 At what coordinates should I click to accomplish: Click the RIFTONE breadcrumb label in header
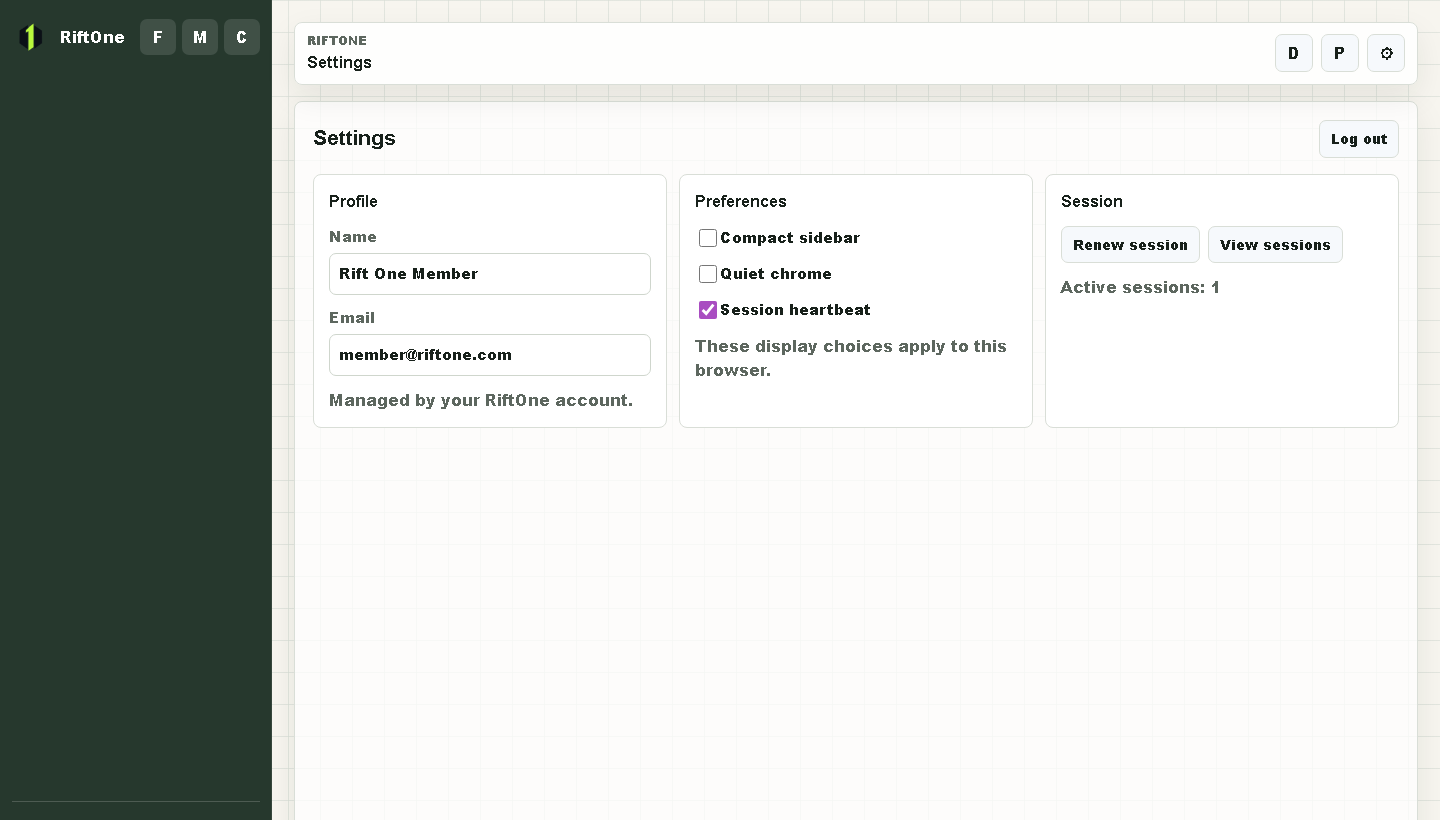click(x=337, y=41)
